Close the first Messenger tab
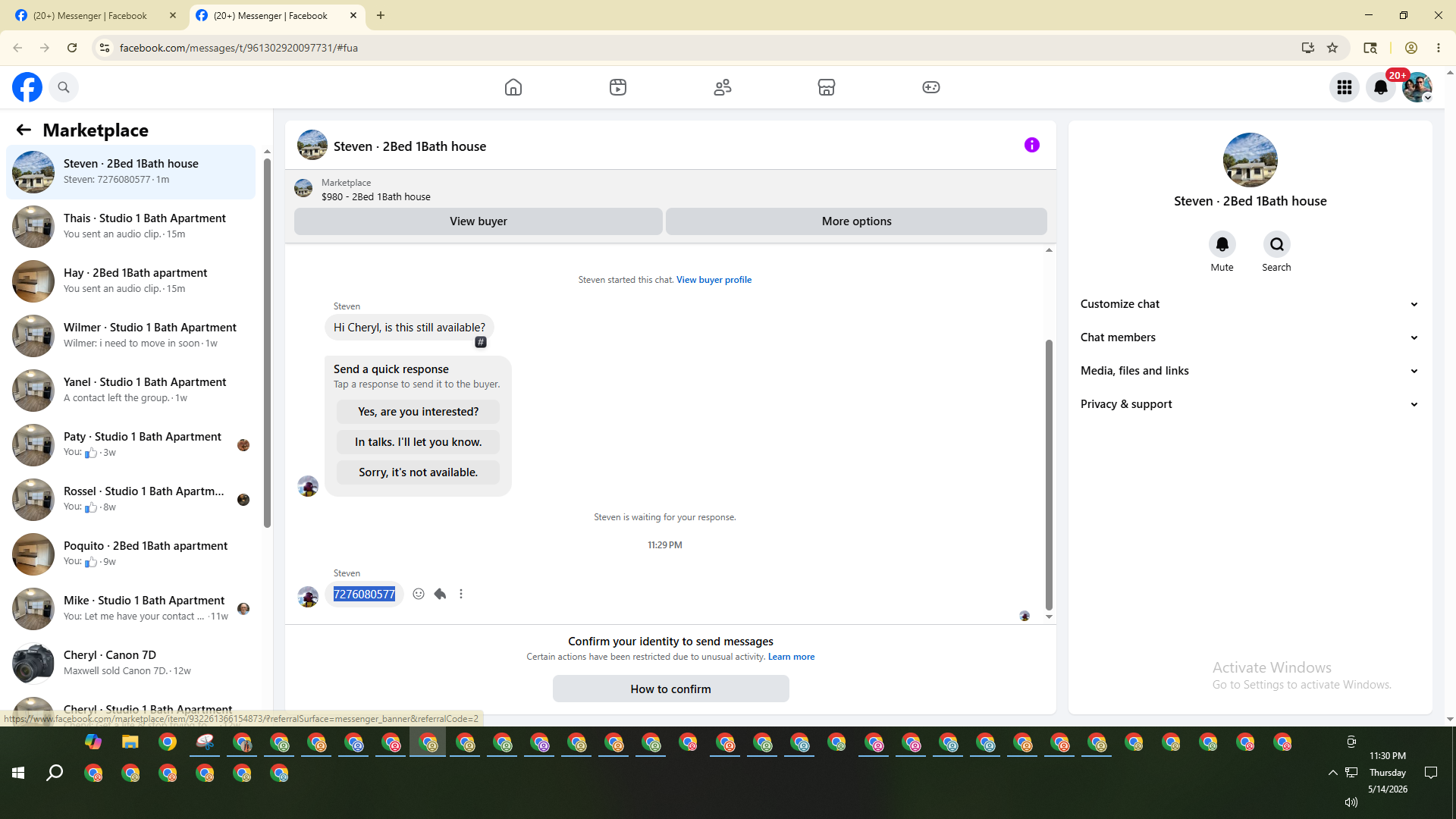 pos(173,16)
